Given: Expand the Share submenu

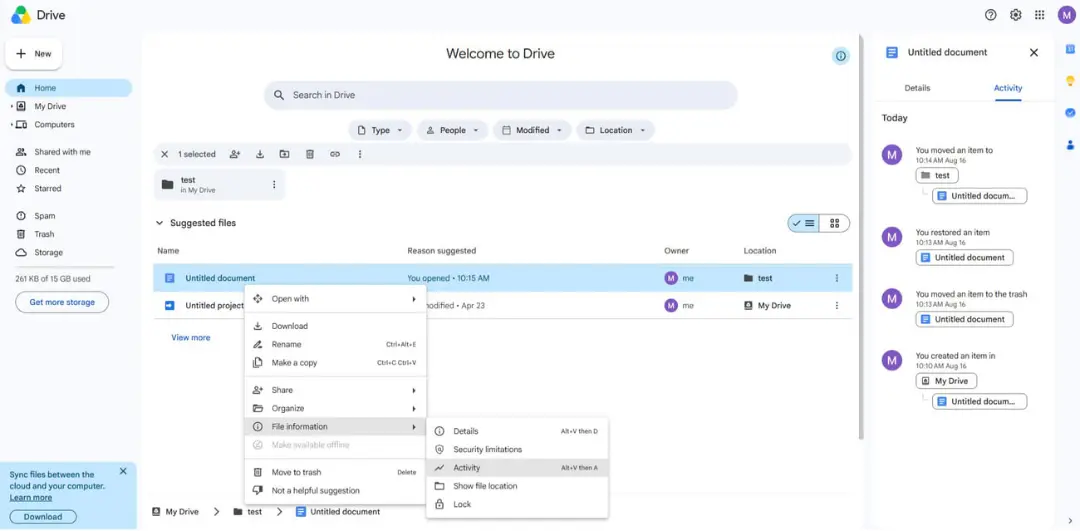Looking at the screenshot, I should click(x=335, y=390).
